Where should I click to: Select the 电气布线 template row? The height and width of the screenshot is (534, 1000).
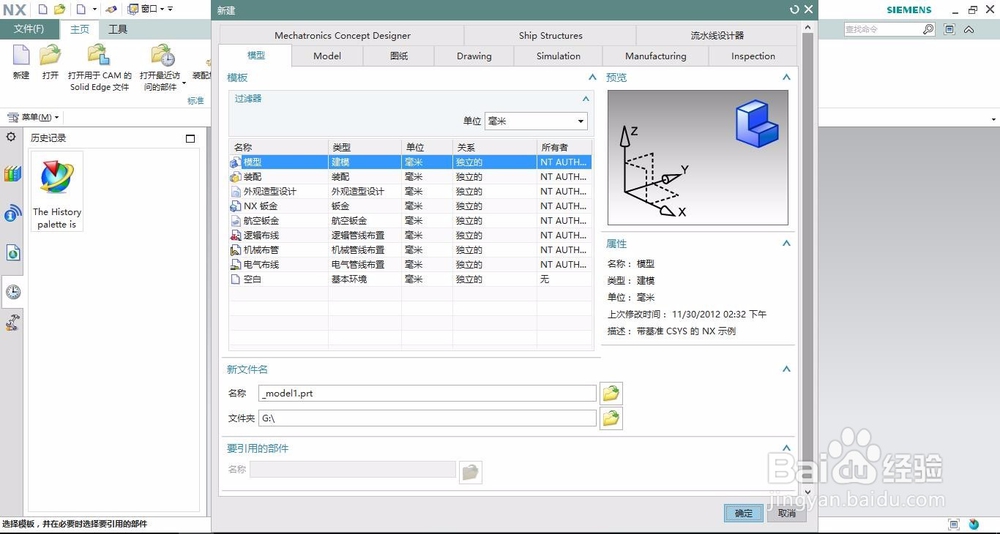410,265
